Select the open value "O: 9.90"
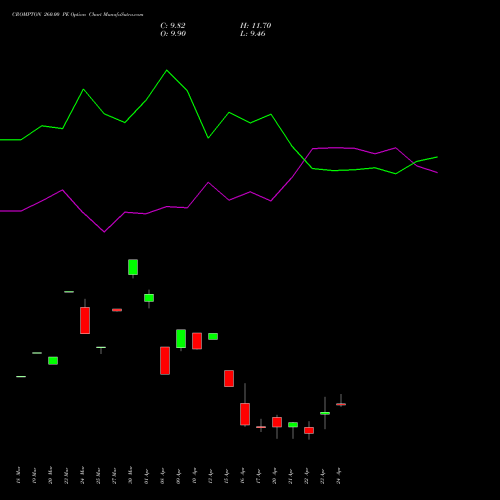Viewport: 500px width, 500px height. (x=173, y=34)
